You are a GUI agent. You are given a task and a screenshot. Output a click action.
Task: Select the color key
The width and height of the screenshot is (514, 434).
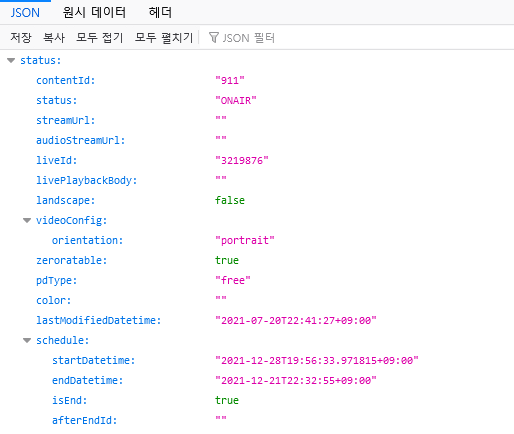[54, 300]
